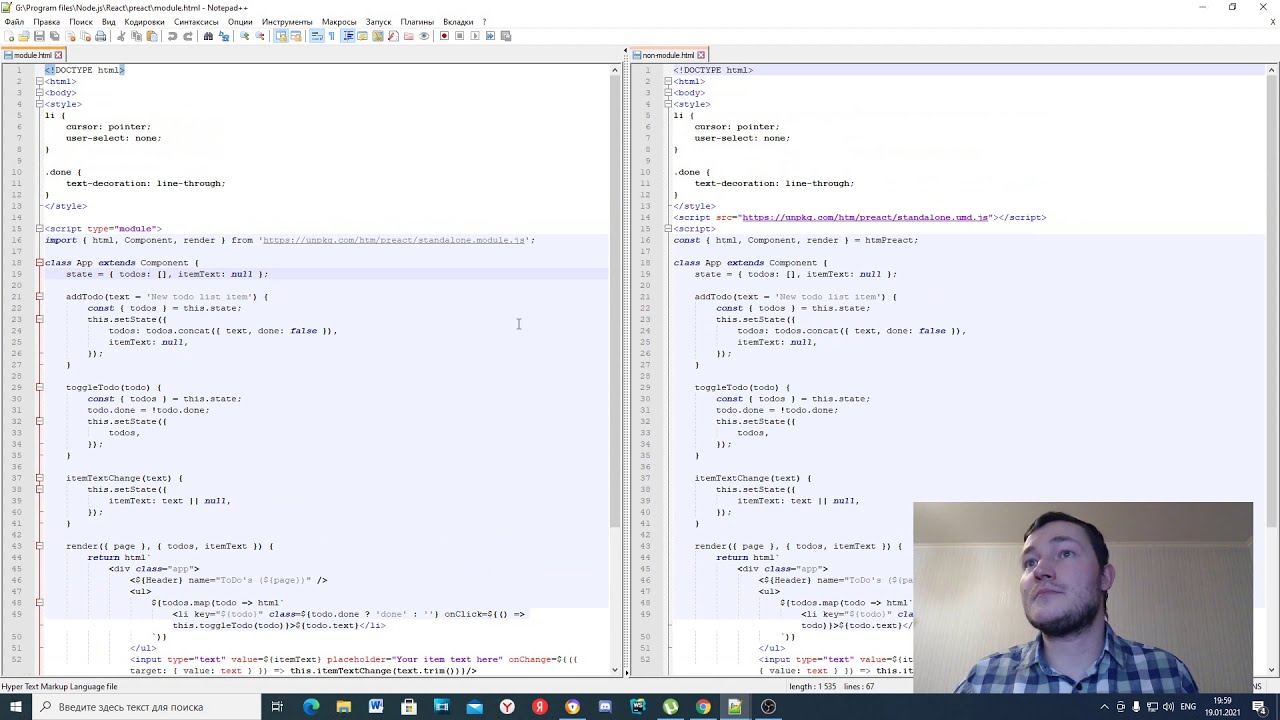Start macro recording button
The height and width of the screenshot is (720, 1280).
click(x=444, y=36)
